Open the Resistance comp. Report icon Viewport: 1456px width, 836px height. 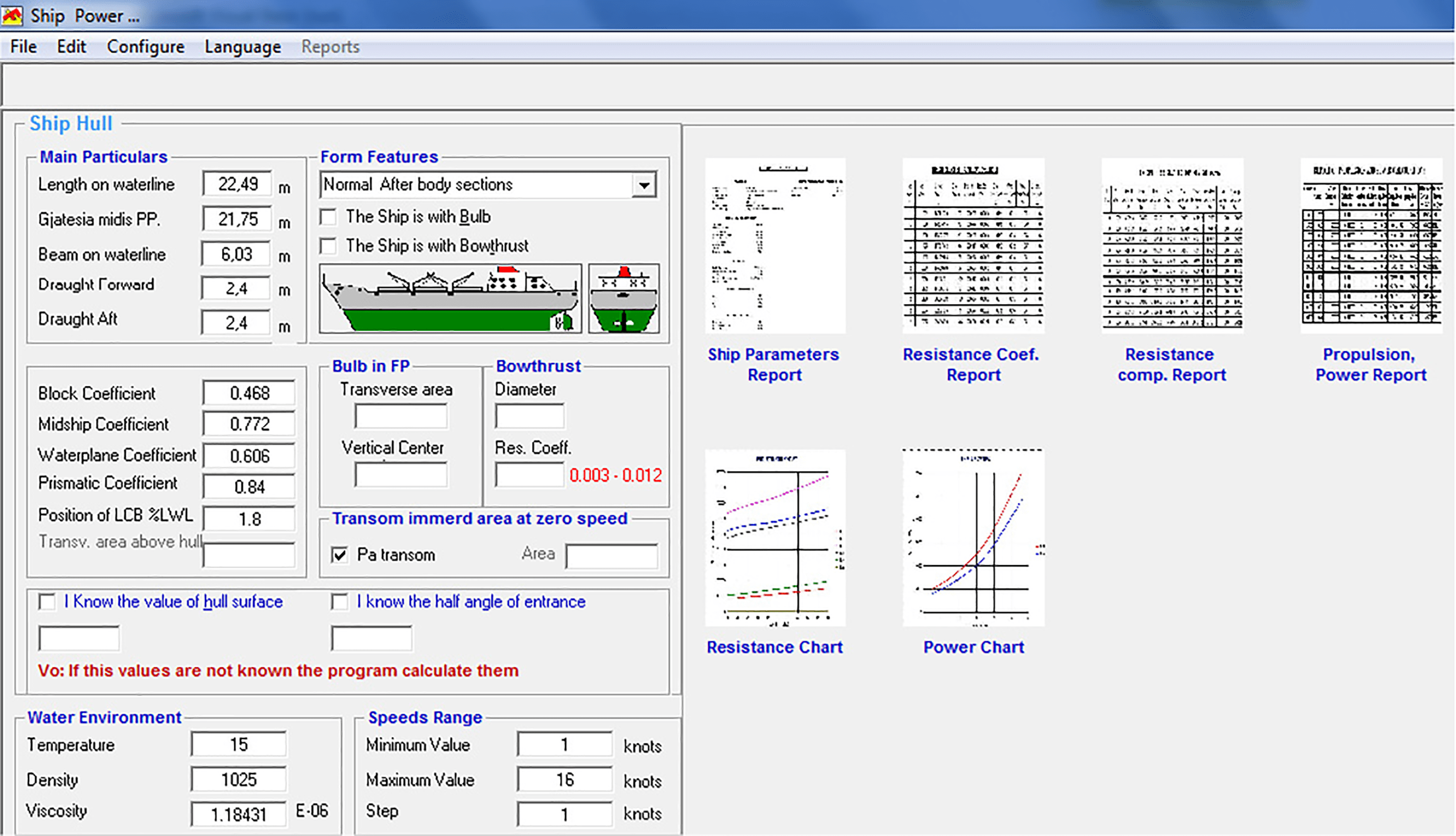1172,246
